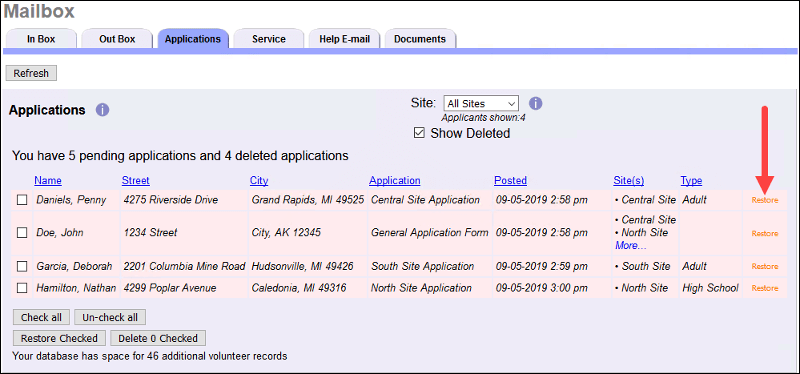Tick checkbox for Daniels, Penny
The image size is (800, 374).
click(22, 200)
